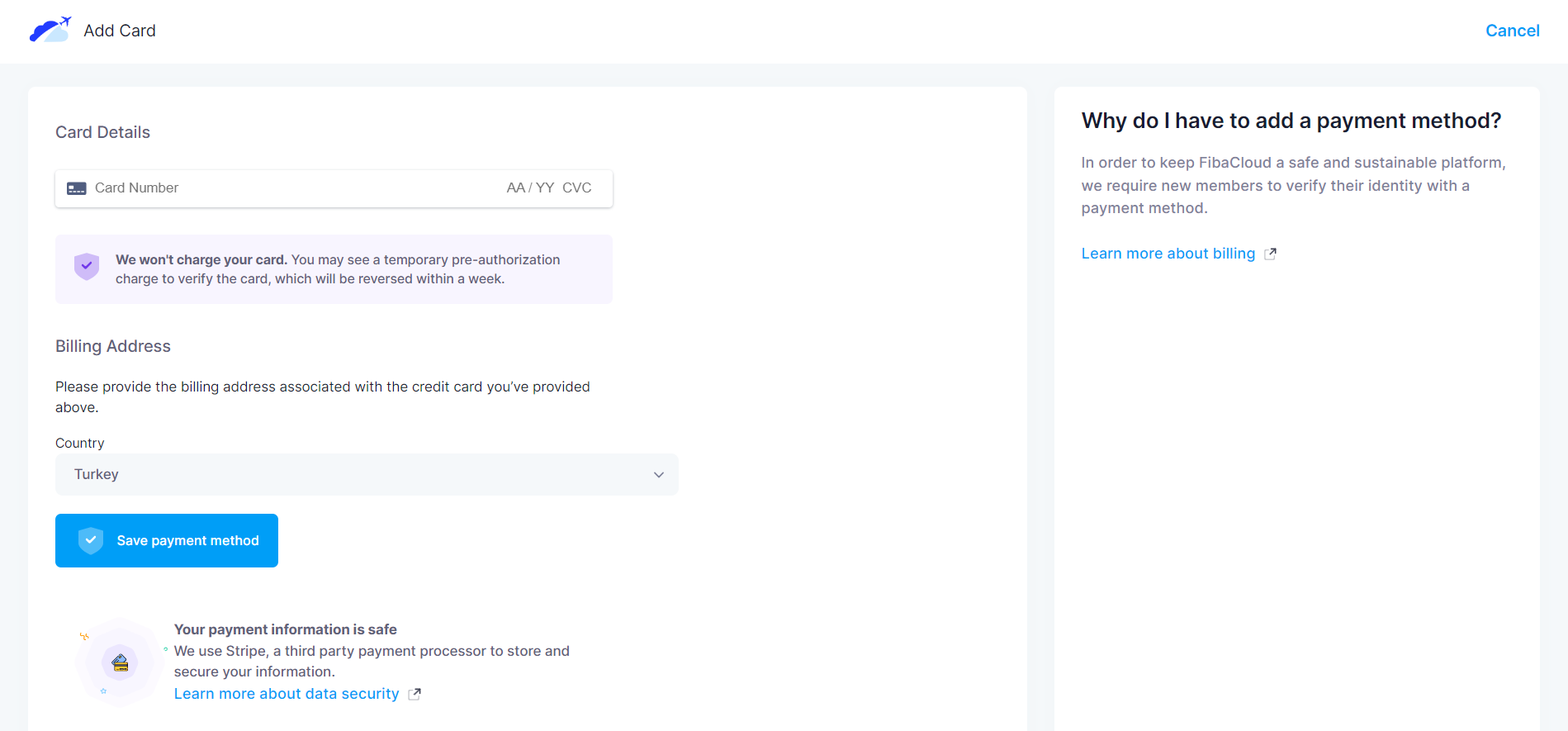
Task: Click the AA / YY expiry date field
Action: click(530, 188)
